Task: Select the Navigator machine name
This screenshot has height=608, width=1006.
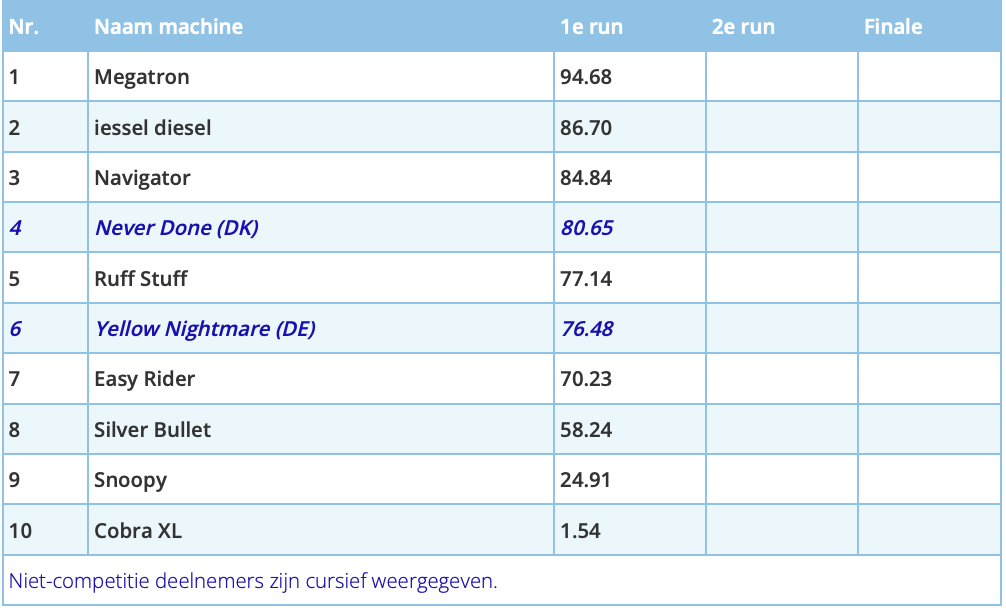Action: pyautogui.click(x=142, y=178)
